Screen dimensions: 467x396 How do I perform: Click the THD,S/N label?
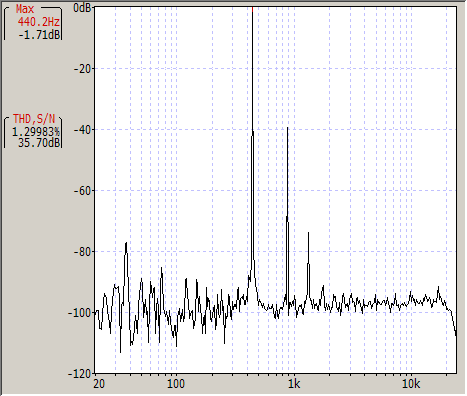[x=34, y=119]
